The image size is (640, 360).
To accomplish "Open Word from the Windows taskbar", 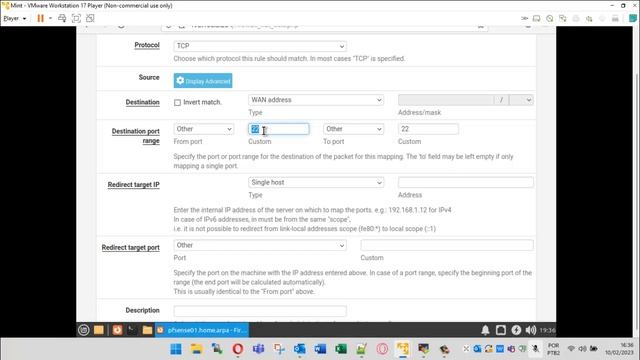I will pyautogui.click(x=320, y=349).
